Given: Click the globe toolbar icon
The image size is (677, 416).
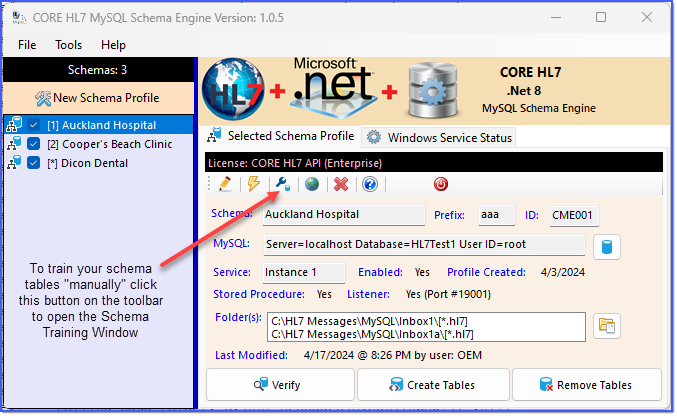Looking at the screenshot, I should pos(312,184).
